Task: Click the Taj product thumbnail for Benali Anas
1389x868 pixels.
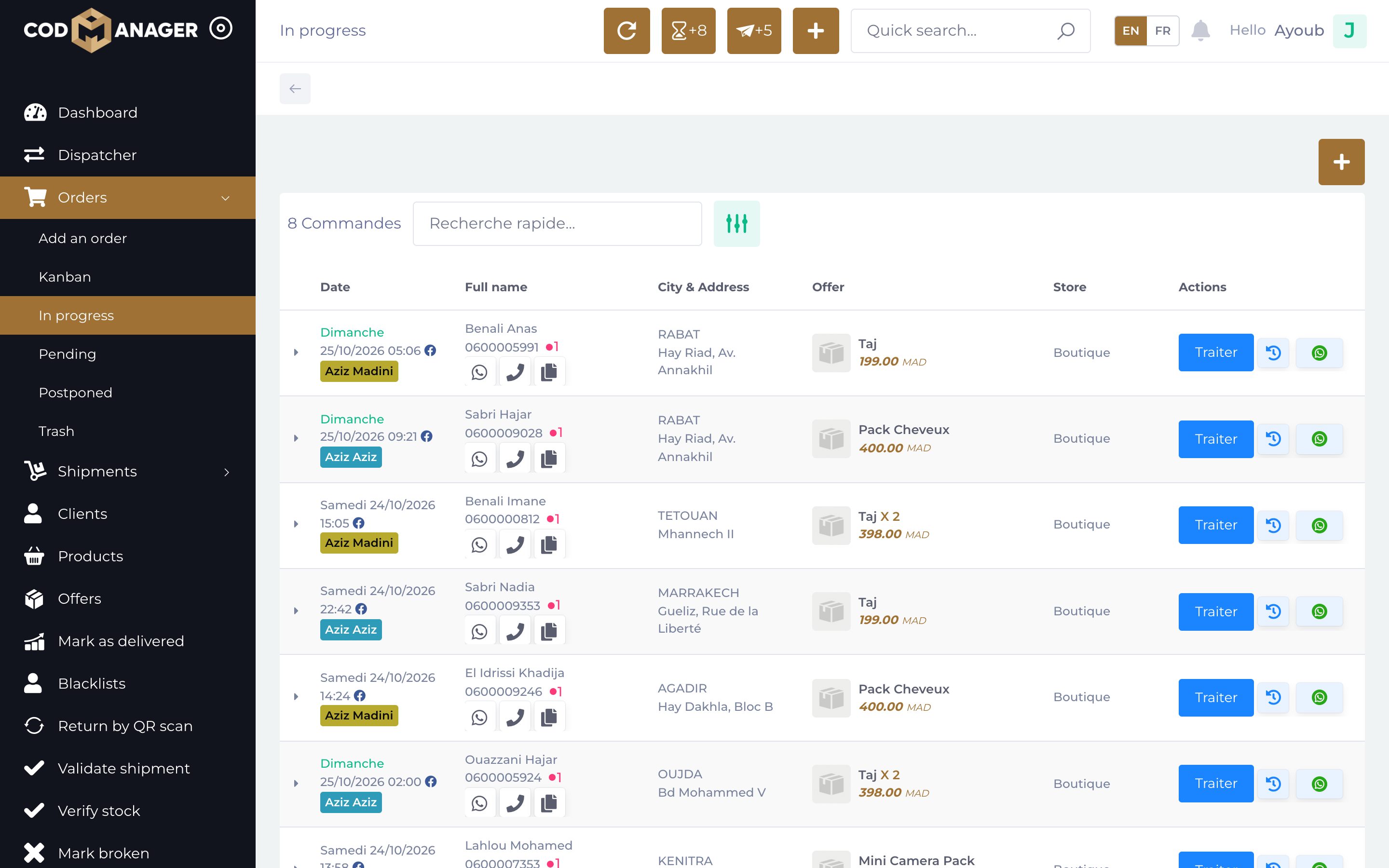Action: tap(831, 353)
